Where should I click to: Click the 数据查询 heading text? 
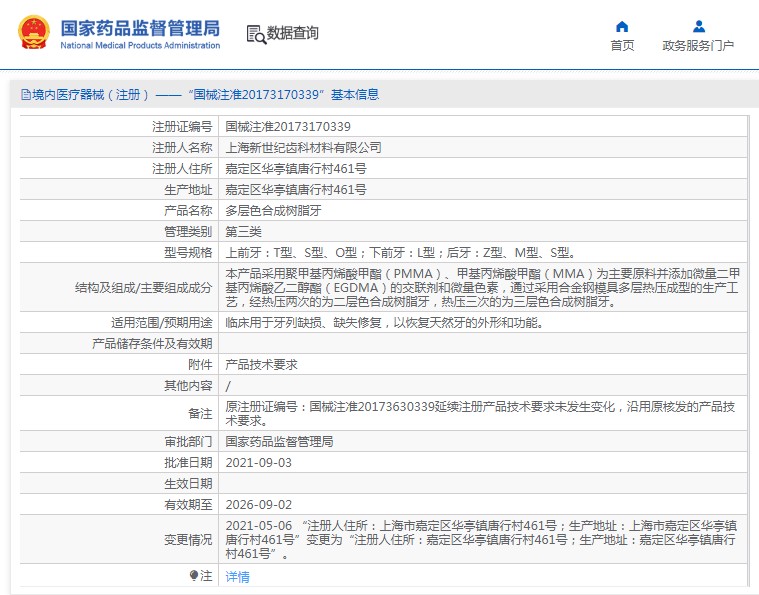[x=293, y=34]
